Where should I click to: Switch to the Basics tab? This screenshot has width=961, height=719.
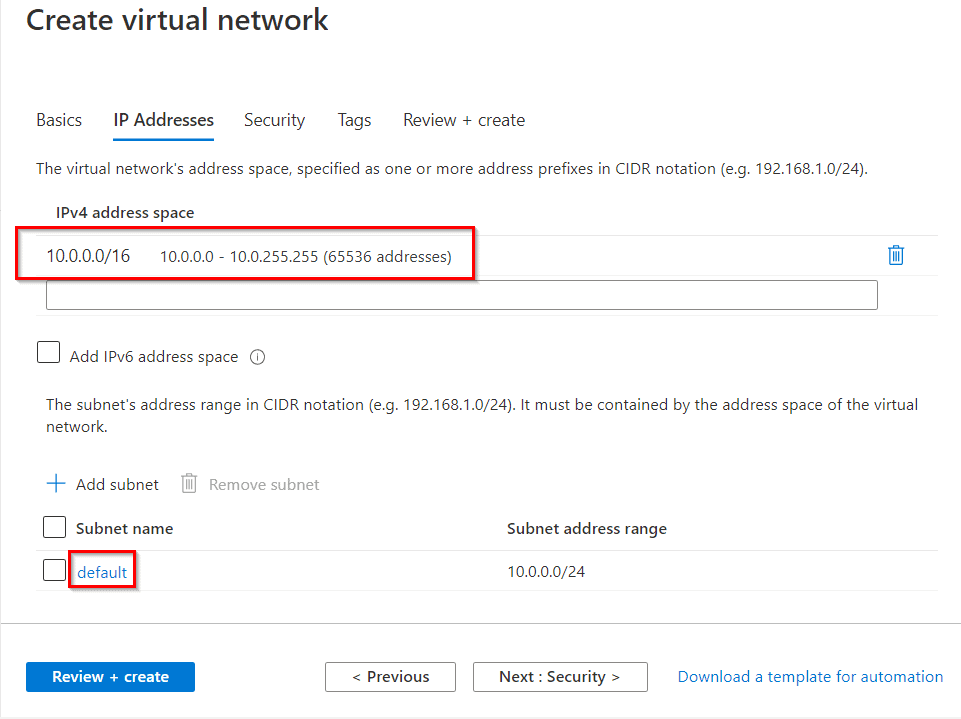(58, 120)
